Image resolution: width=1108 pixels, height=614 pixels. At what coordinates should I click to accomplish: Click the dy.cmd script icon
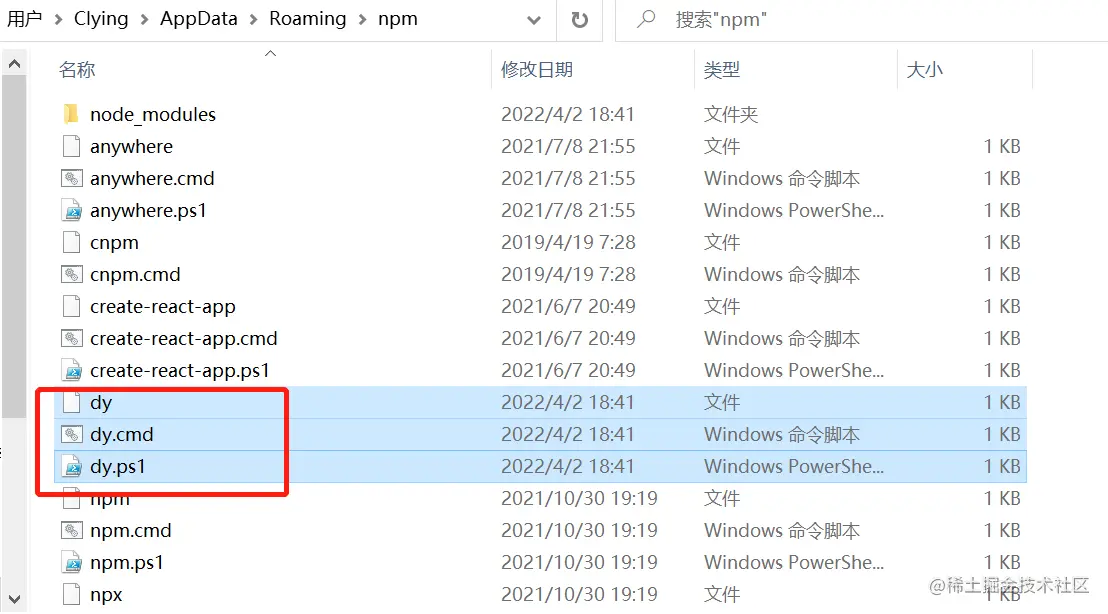point(71,435)
